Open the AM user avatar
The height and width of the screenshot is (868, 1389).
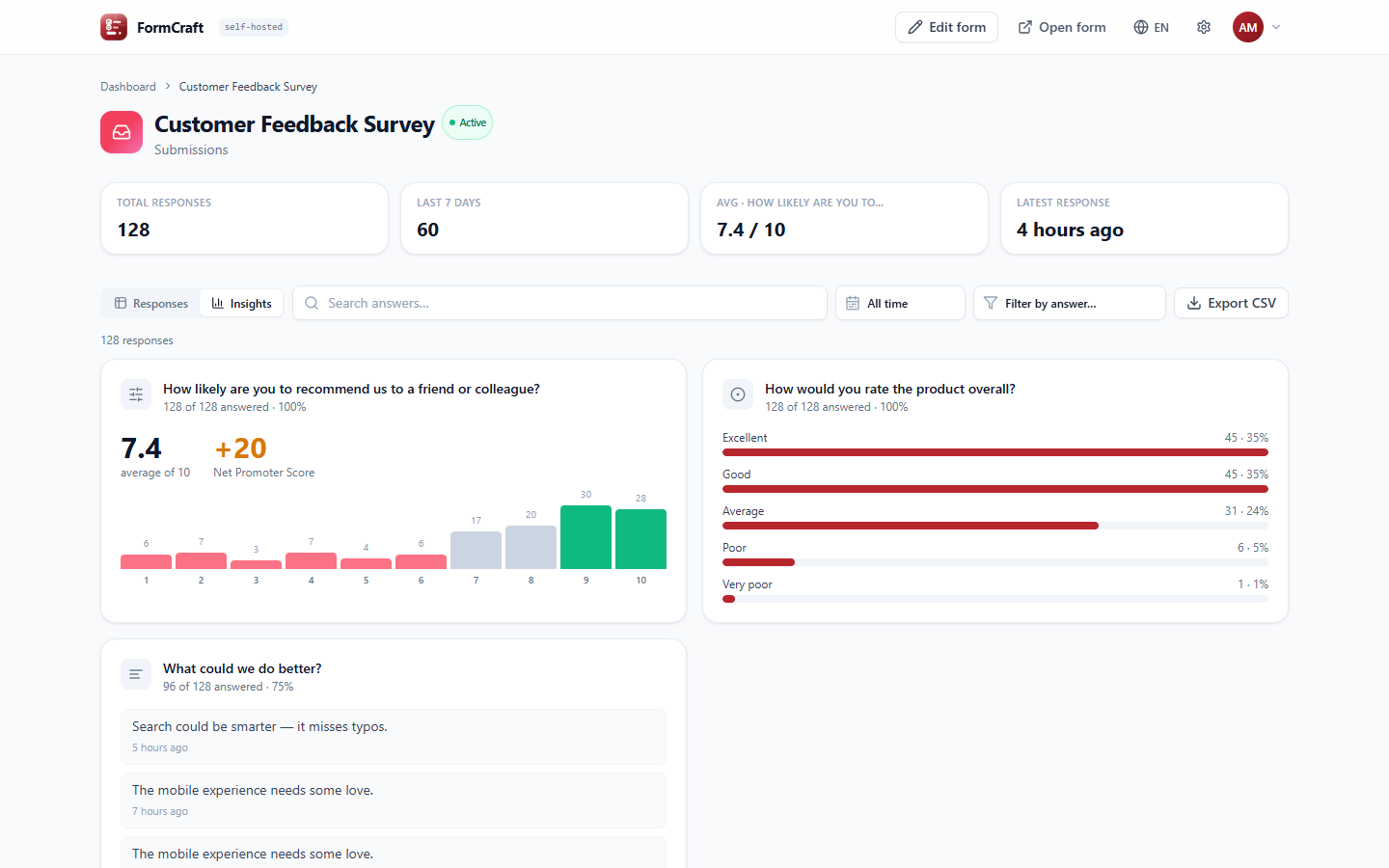(1248, 27)
